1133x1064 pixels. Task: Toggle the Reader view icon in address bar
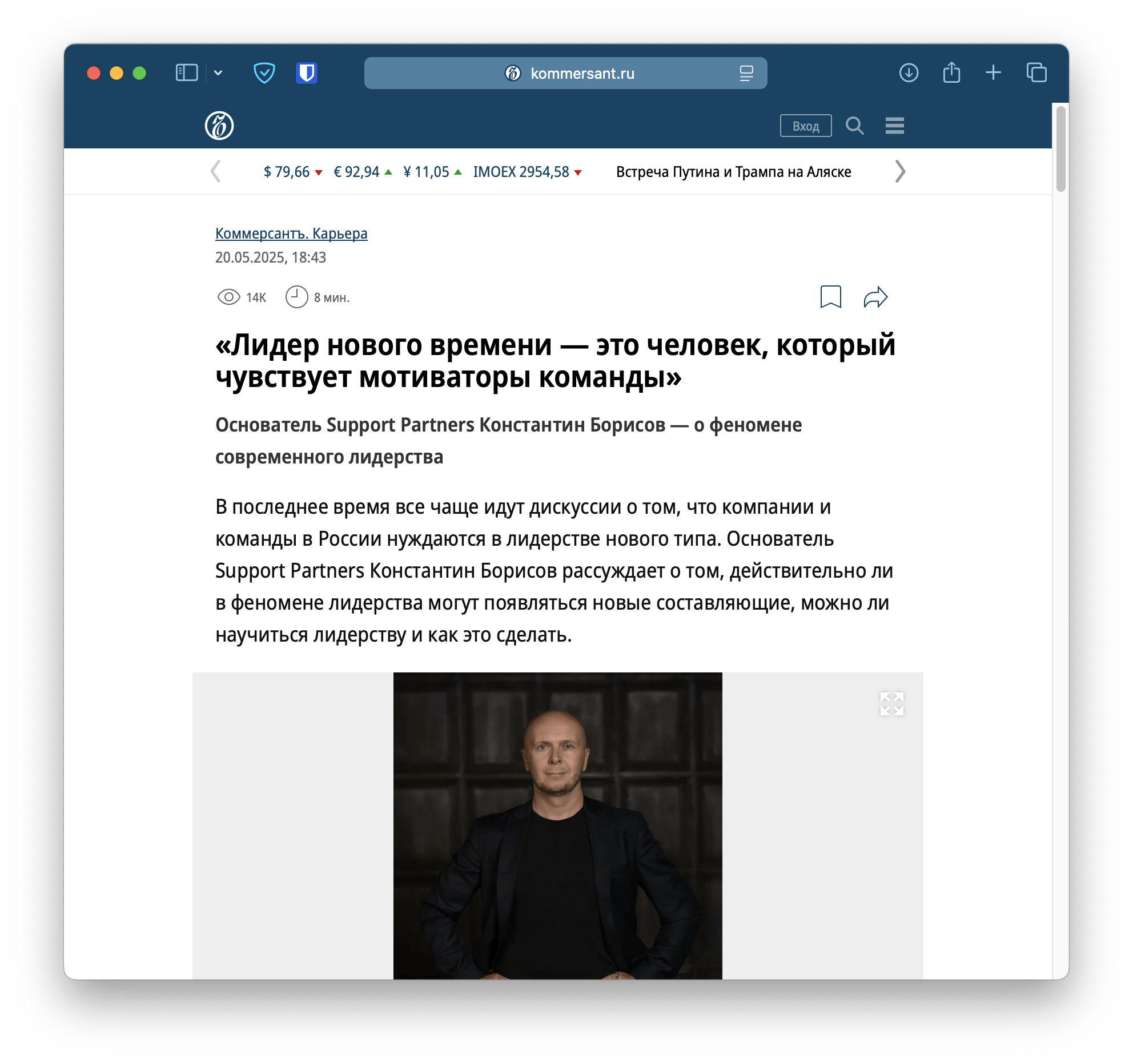(x=746, y=73)
